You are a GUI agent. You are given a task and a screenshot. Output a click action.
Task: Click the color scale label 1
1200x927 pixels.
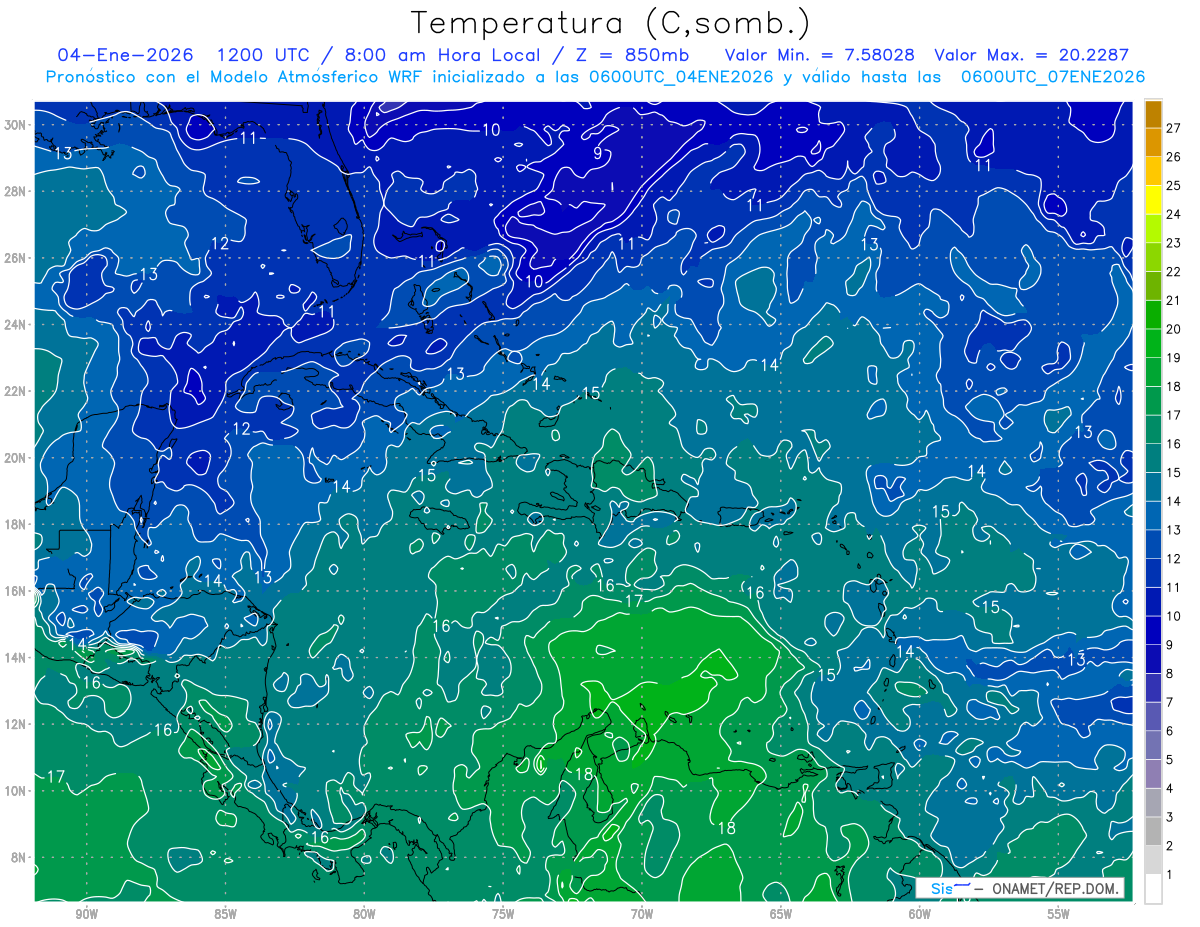(1170, 875)
